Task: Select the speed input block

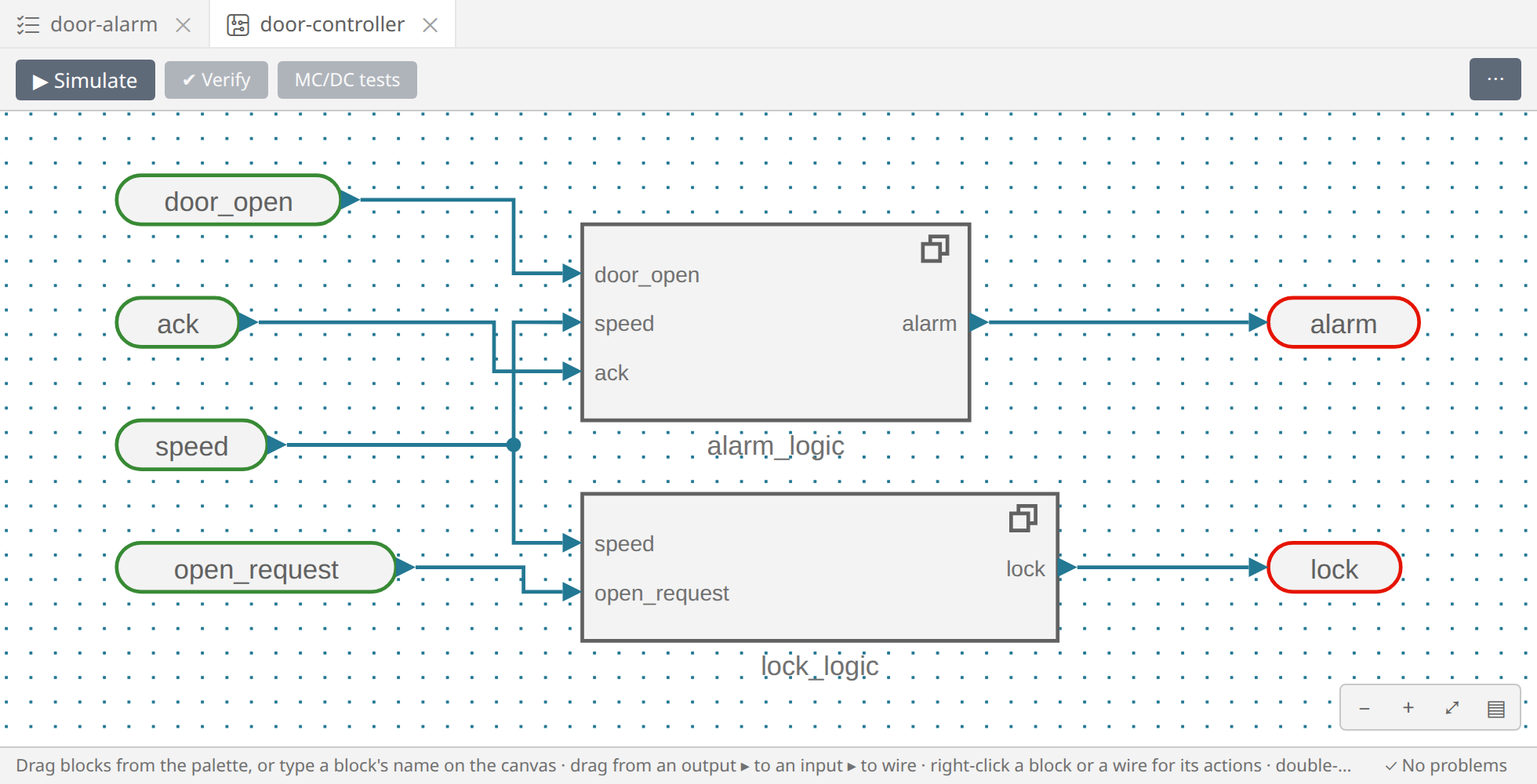Action: tap(191, 445)
